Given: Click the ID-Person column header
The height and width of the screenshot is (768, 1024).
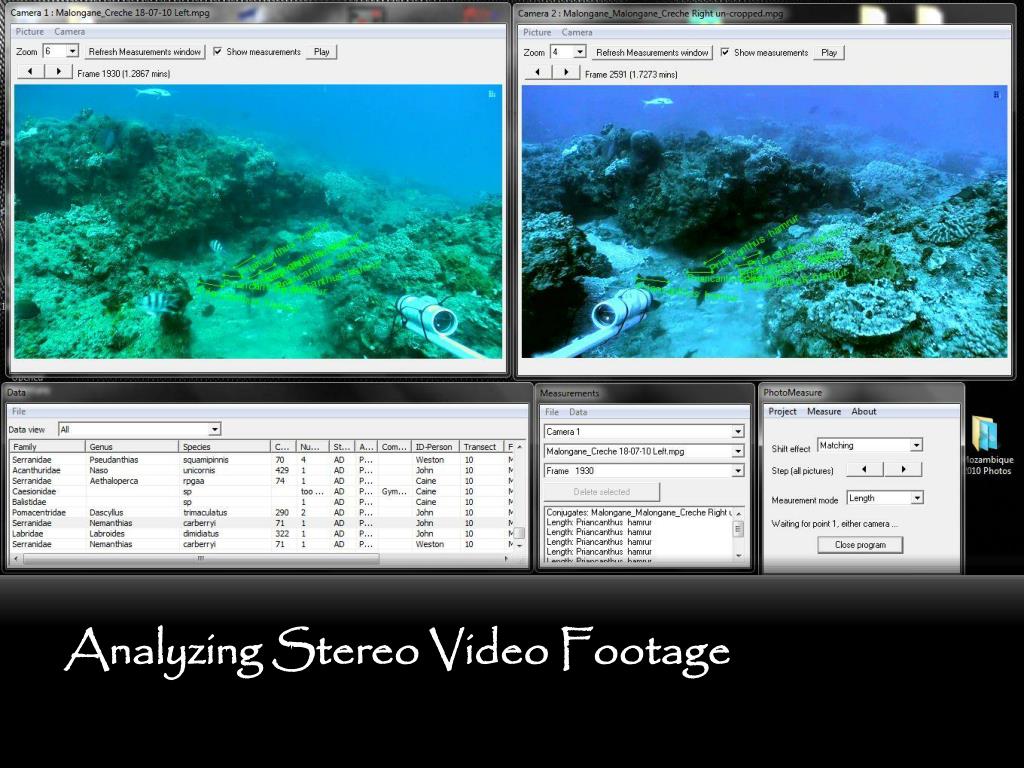Looking at the screenshot, I should pos(435,447).
